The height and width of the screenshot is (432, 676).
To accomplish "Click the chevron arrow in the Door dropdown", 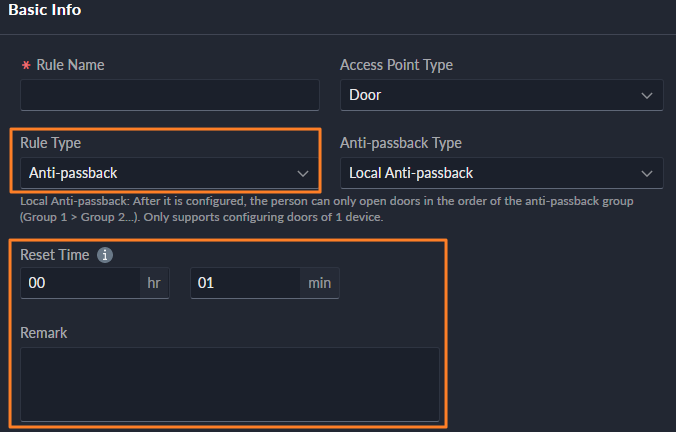I will click(646, 95).
